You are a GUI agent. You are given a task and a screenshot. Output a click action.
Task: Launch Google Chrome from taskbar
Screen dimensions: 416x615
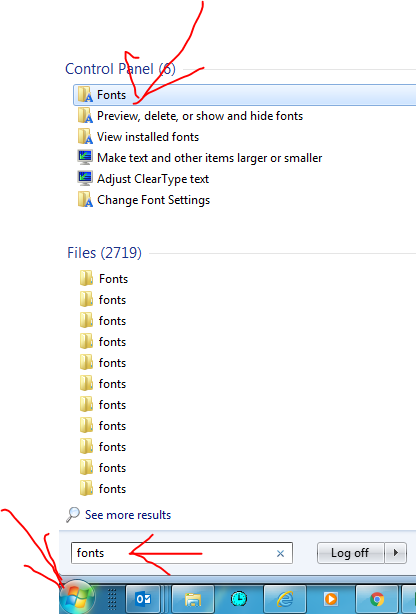377,599
